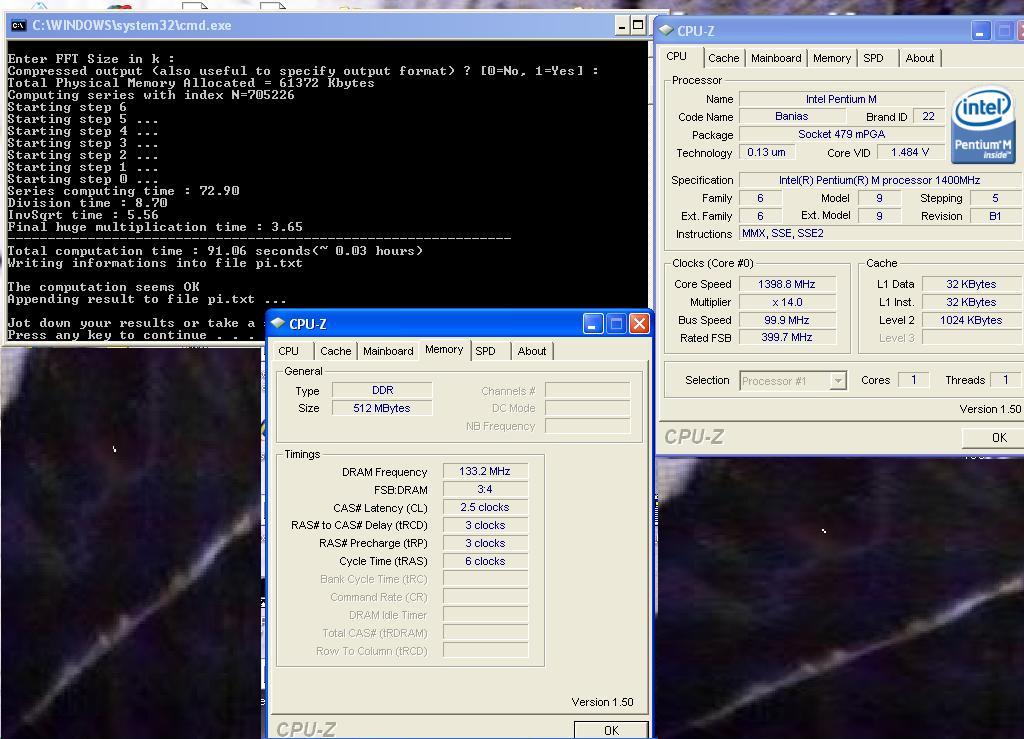Select the Memory tab in the front CPU-Z window
Viewport: 1024px width, 739px height.
tap(444, 350)
